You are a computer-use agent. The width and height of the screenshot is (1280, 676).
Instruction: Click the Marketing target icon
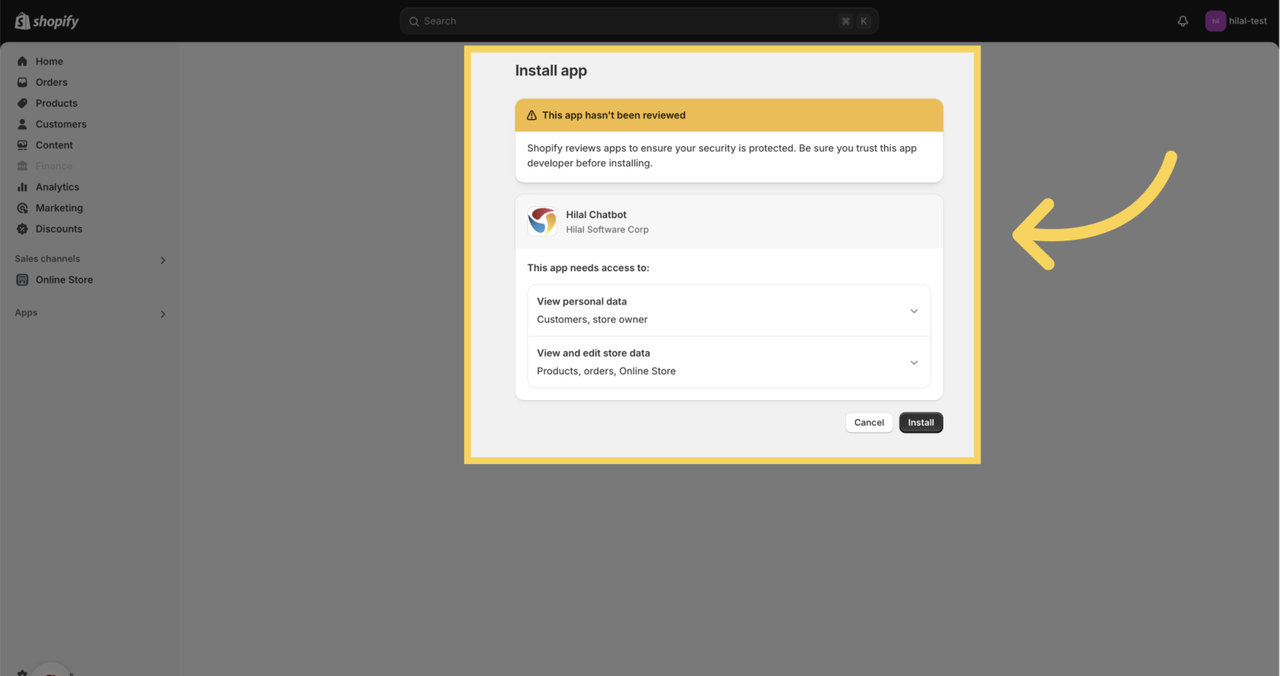pyautogui.click(x=22, y=208)
